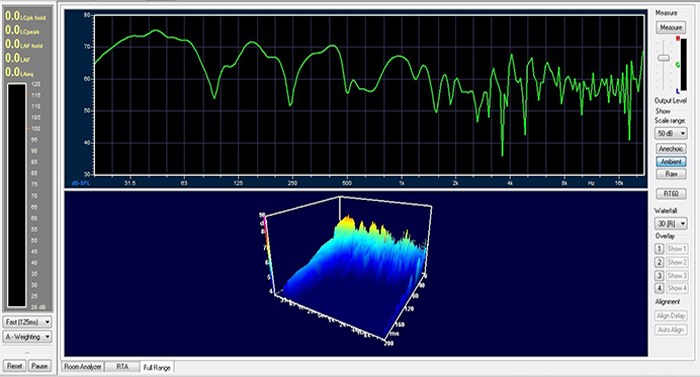This screenshot has height=377, width=700.
Task: Click the LAeq reading
Action: pyautogui.click(x=19, y=72)
